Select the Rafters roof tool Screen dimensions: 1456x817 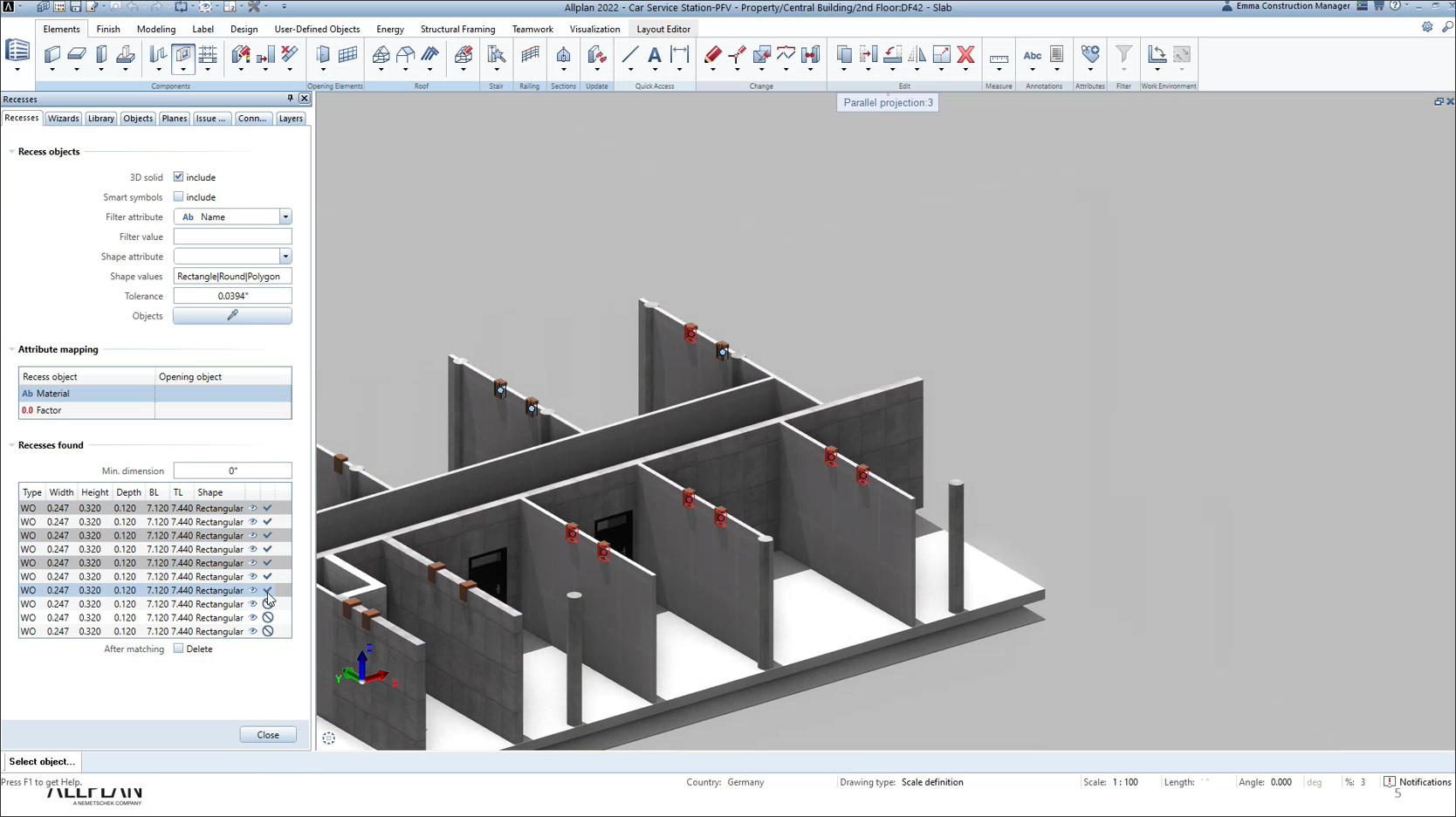tap(430, 54)
